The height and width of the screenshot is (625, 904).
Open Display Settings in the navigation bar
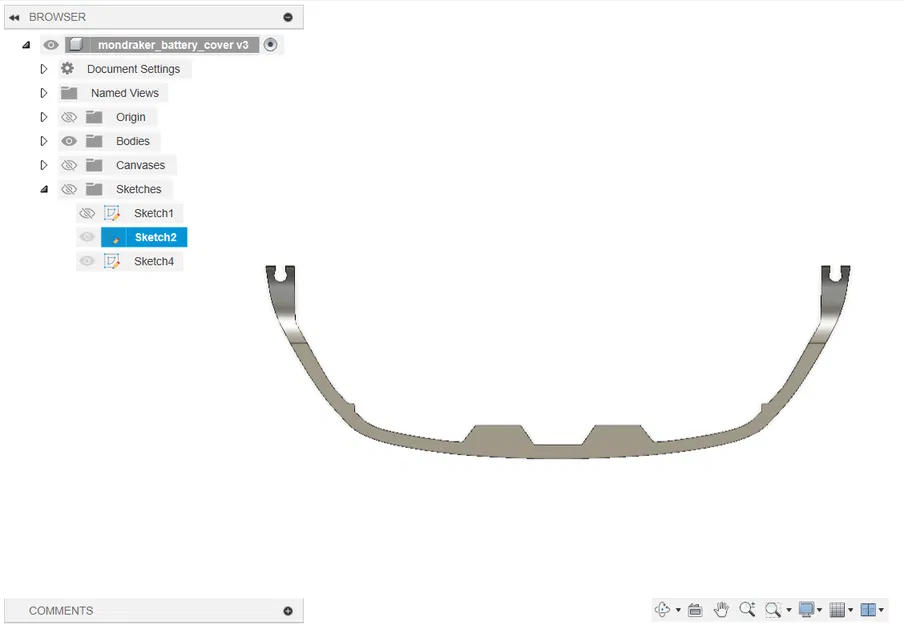807,609
